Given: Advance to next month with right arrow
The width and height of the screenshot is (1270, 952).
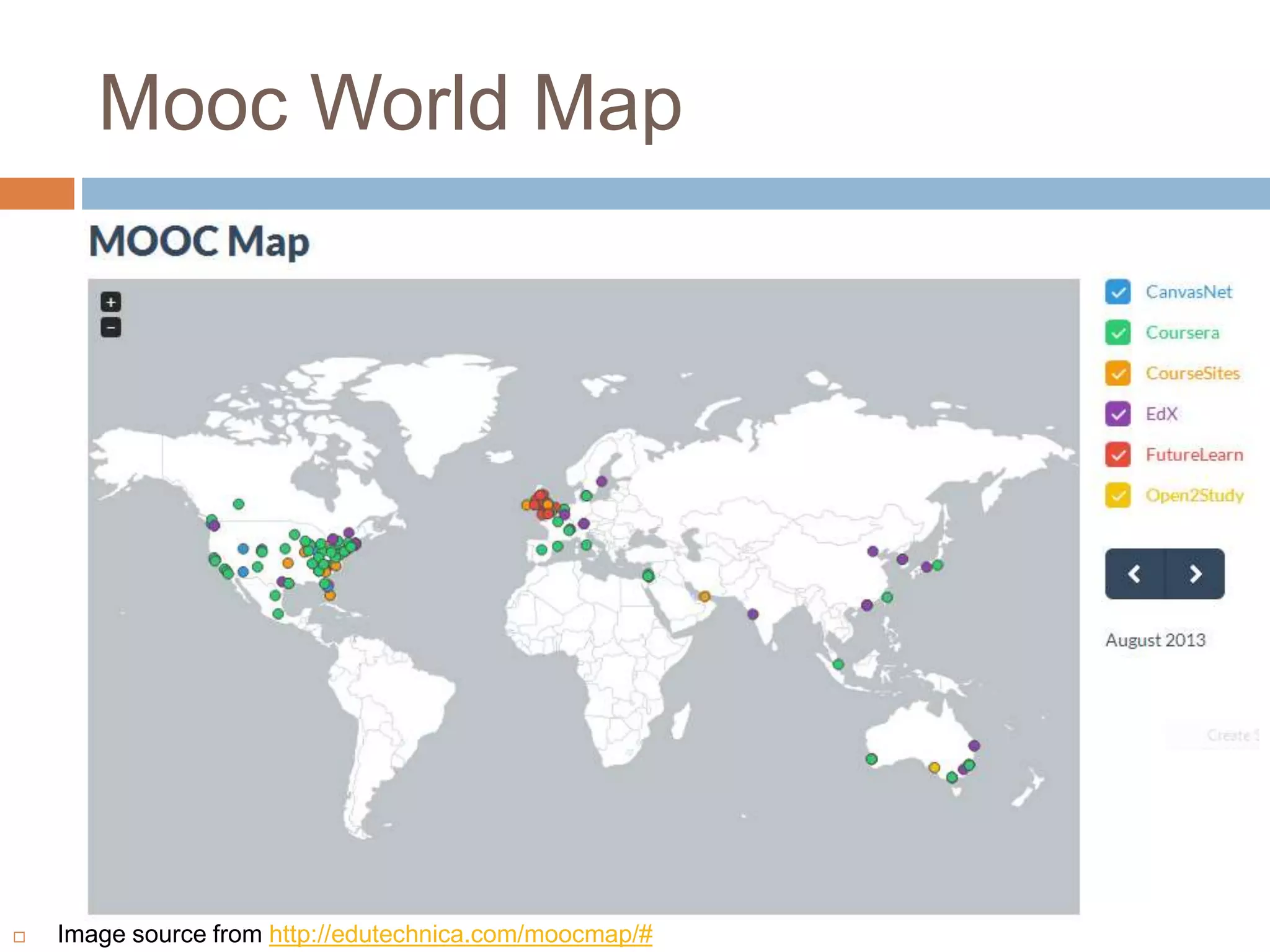Looking at the screenshot, I should [1195, 574].
